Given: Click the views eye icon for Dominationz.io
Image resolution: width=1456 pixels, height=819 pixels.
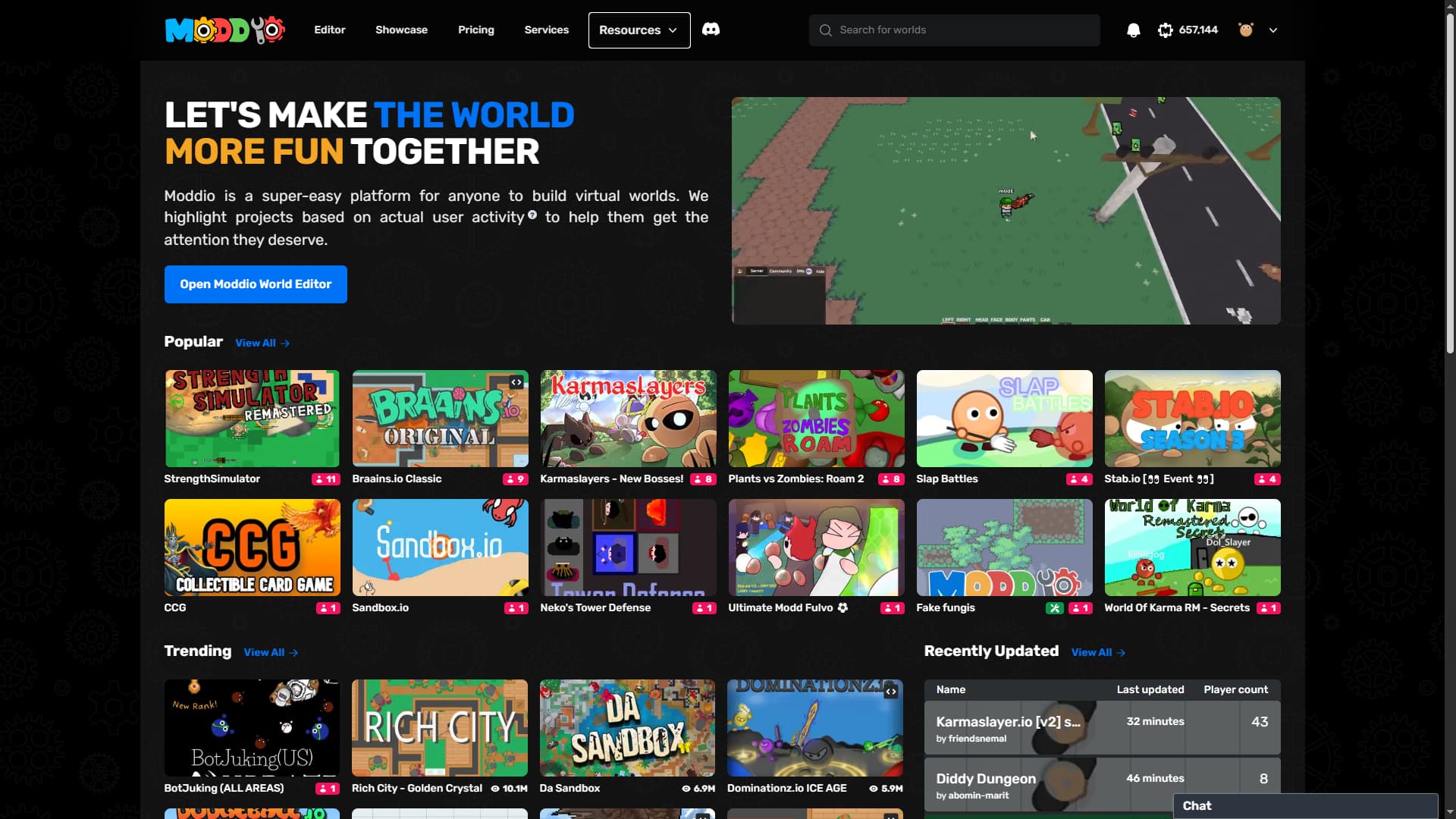Looking at the screenshot, I should point(874,789).
